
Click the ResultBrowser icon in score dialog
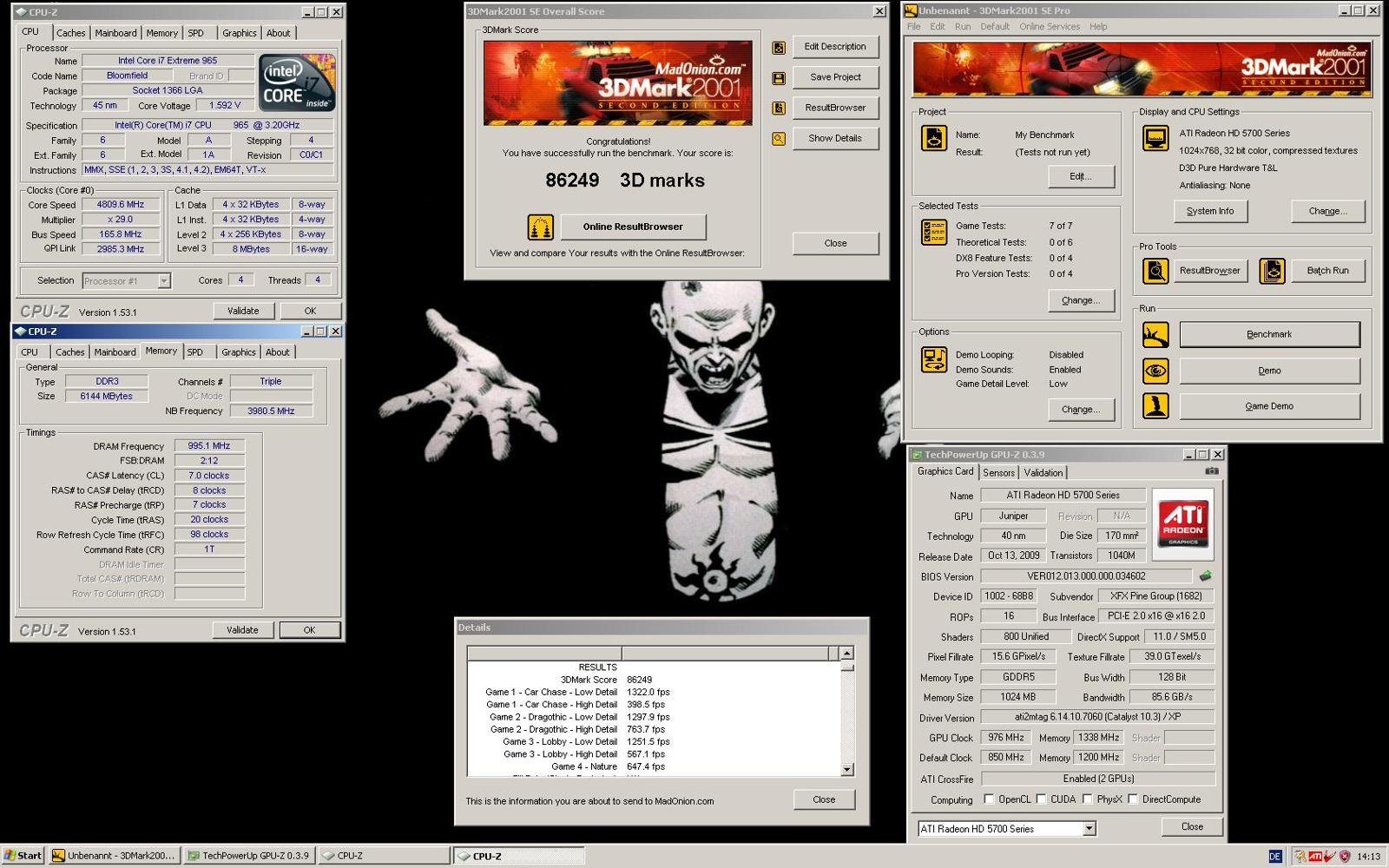779,108
